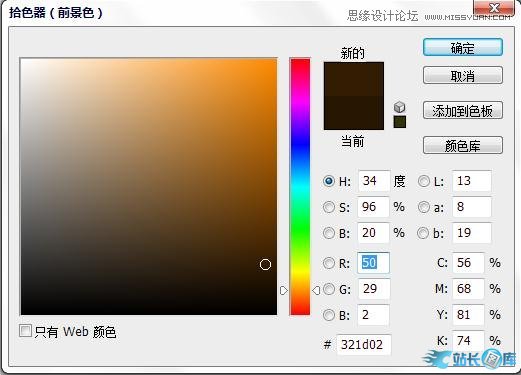
Task: Click the vertical hue spectrum bar
Action: click(300, 186)
